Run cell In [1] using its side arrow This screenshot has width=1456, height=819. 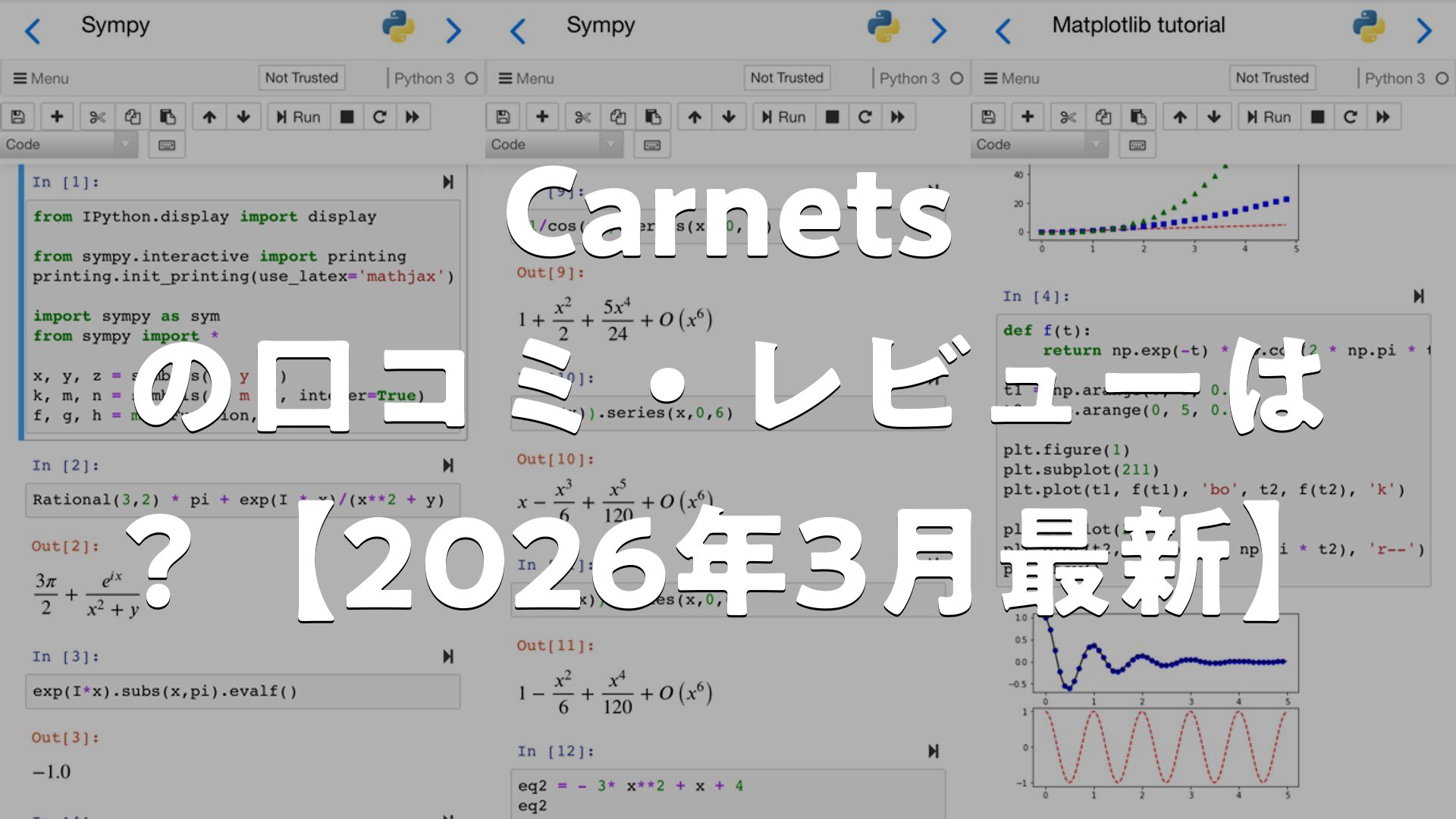(x=448, y=182)
